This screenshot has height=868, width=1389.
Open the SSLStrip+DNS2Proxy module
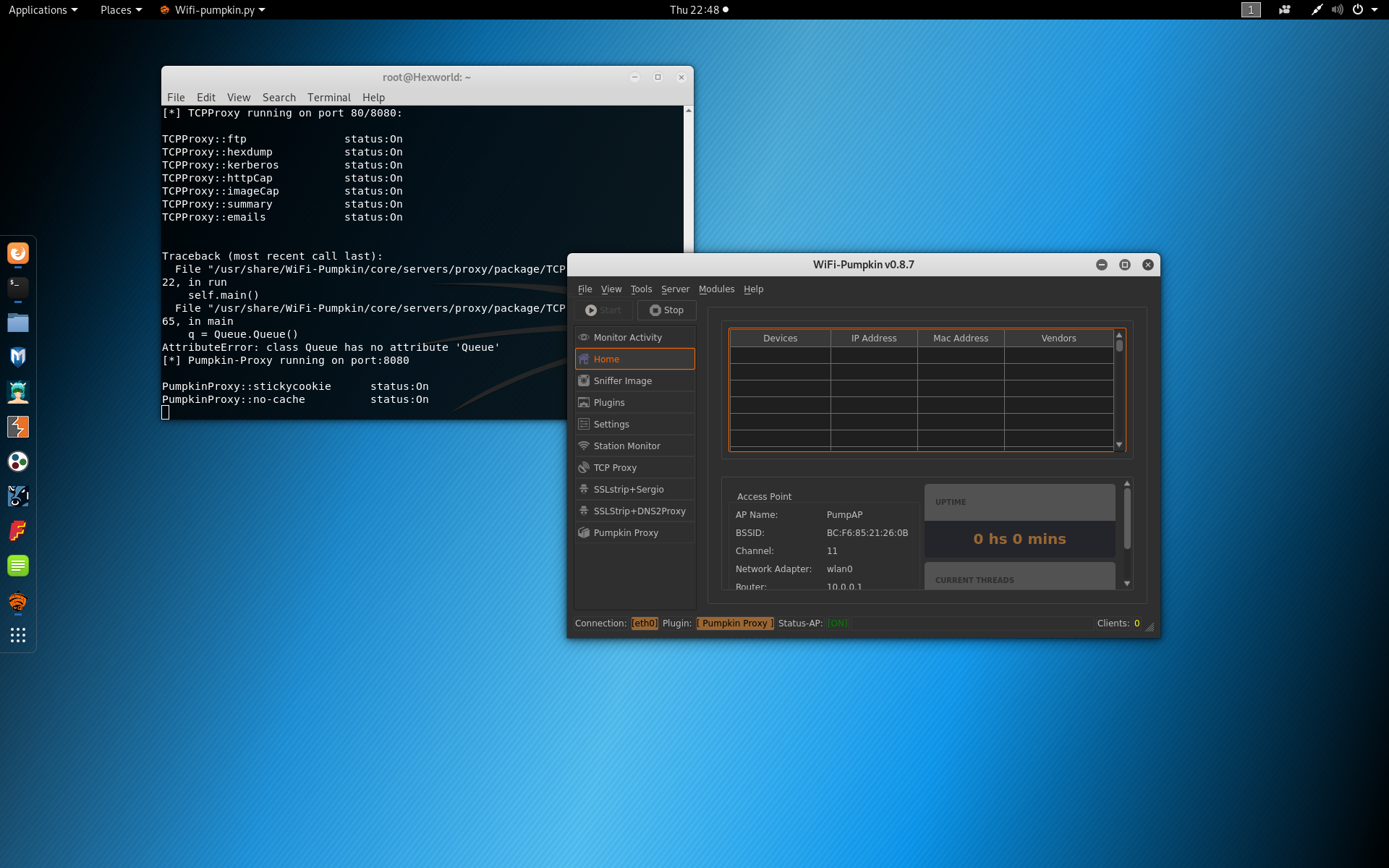[640, 511]
